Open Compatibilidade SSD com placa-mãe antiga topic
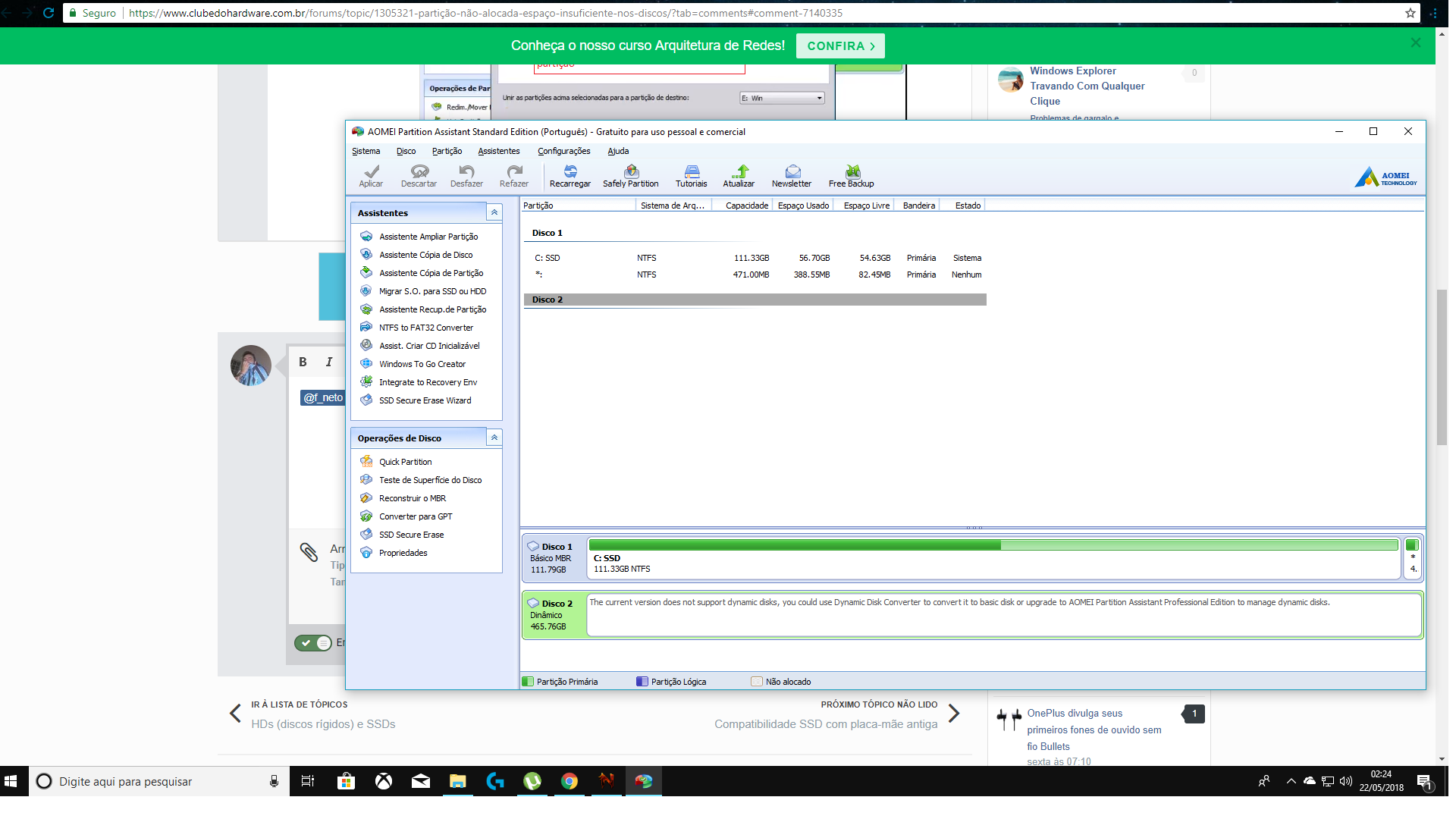Screen dimensions: 1456x819 point(826,724)
